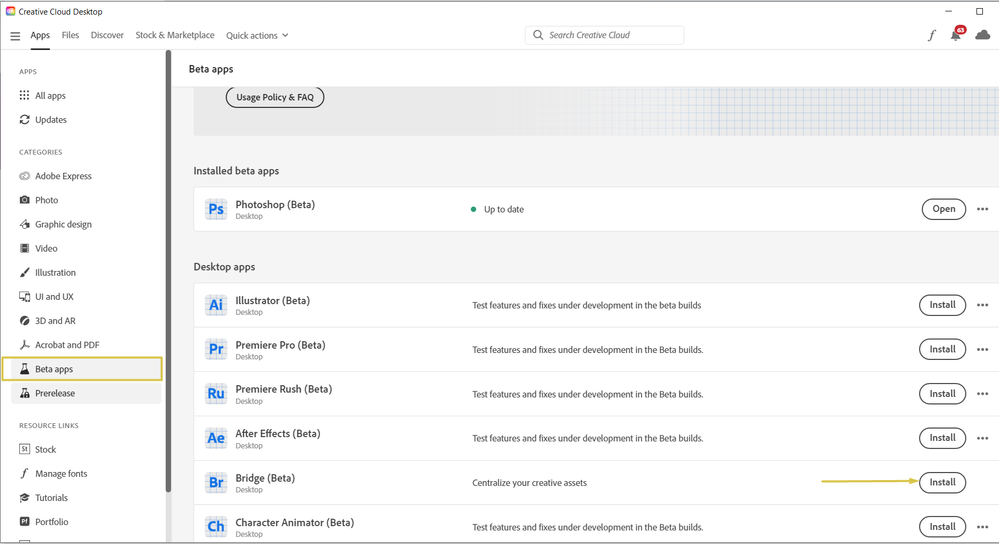This screenshot has width=999, height=544.
Task: Switch to the Files tab
Action: coord(70,35)
